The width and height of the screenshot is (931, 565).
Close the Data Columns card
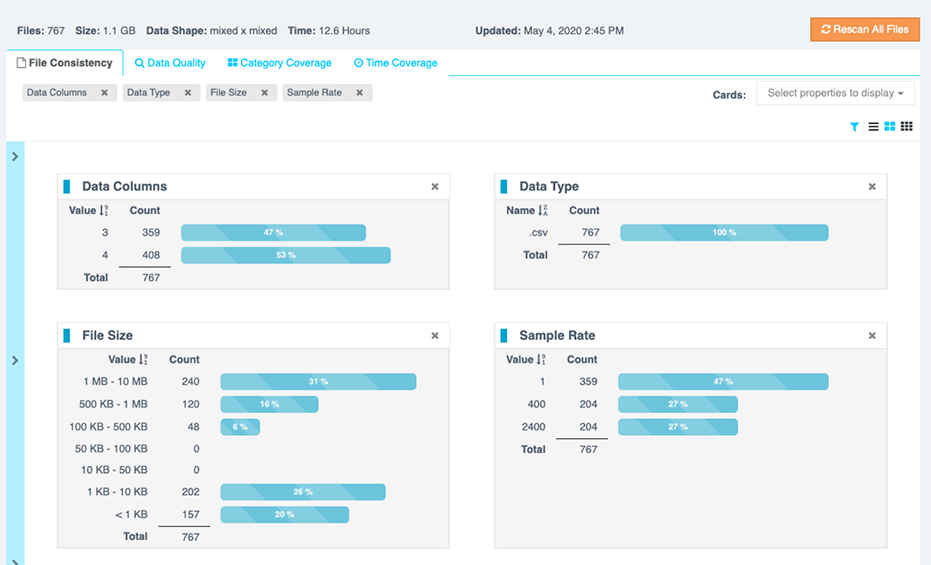coord(435,187)
